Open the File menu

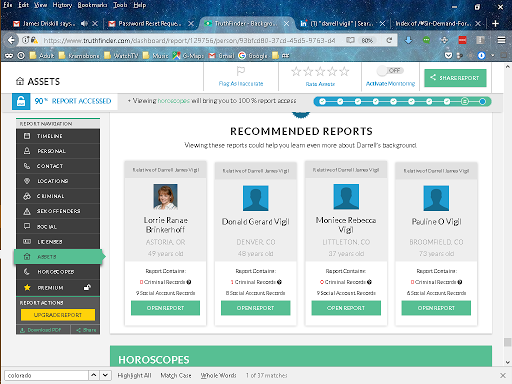point(7,5)
